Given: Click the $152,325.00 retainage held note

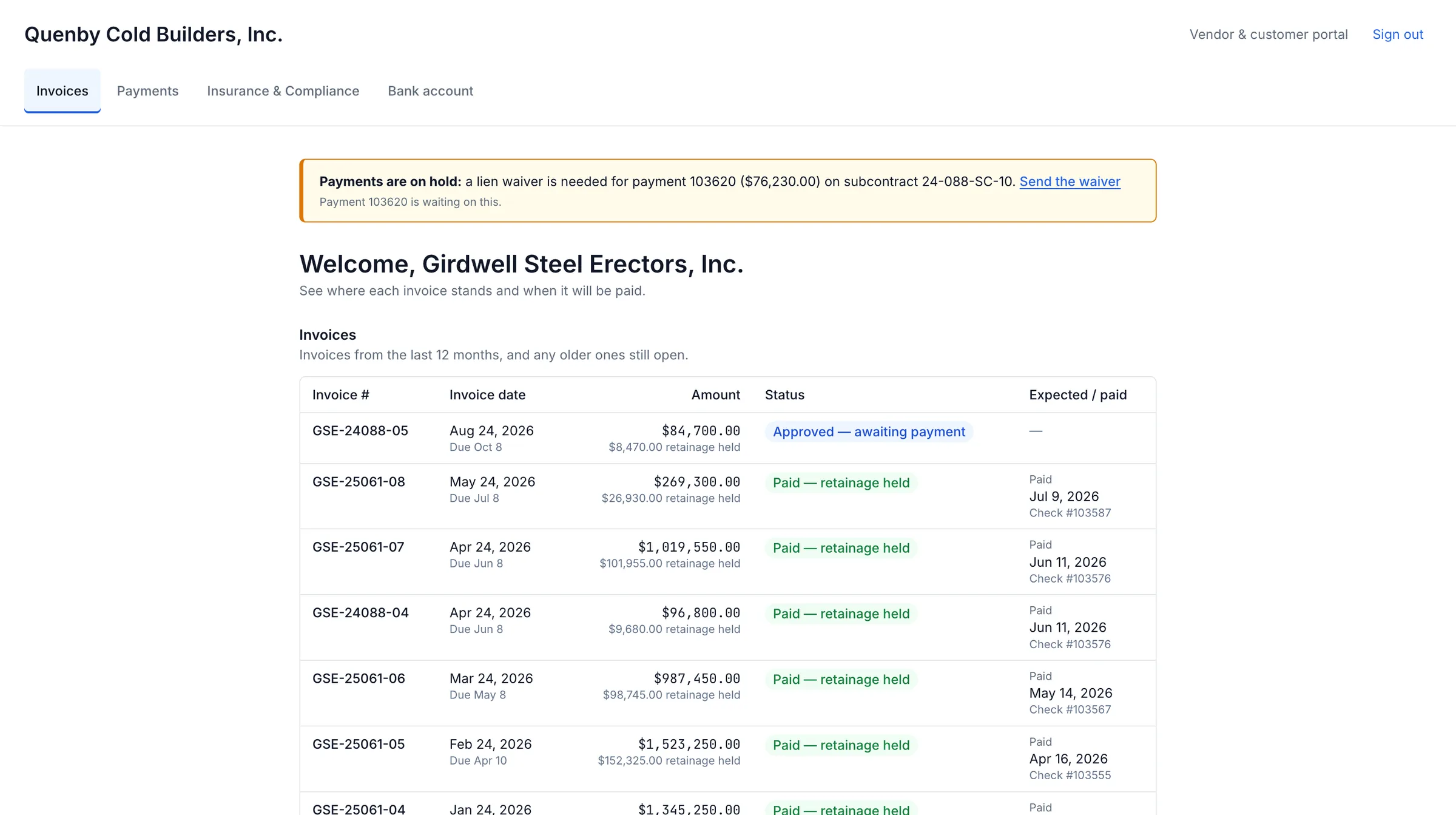Looking at the screenshot, I should 669,760.
